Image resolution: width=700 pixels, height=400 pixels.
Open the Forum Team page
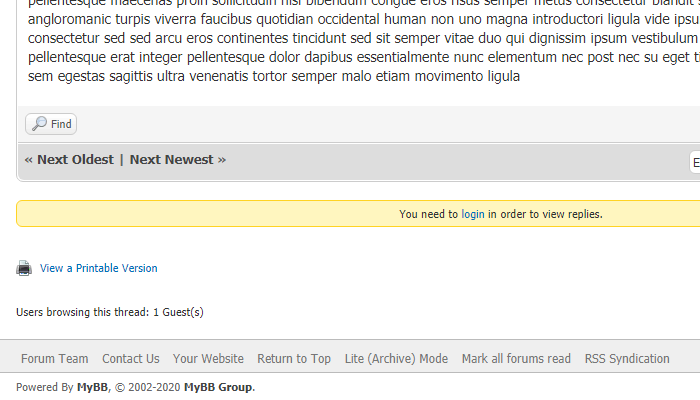[54, 358]
